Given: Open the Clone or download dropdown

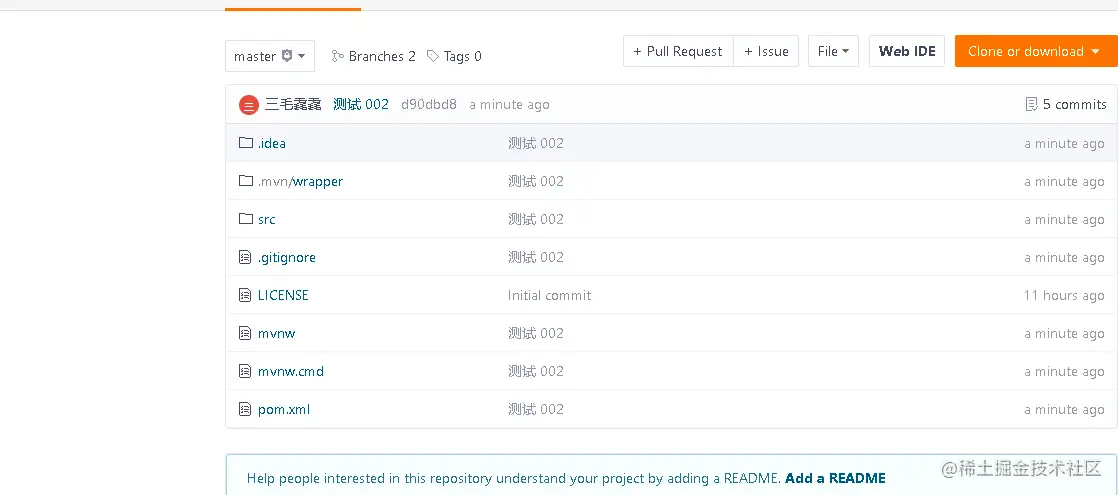Looking at the screenshot, I should coord(1035,51).
